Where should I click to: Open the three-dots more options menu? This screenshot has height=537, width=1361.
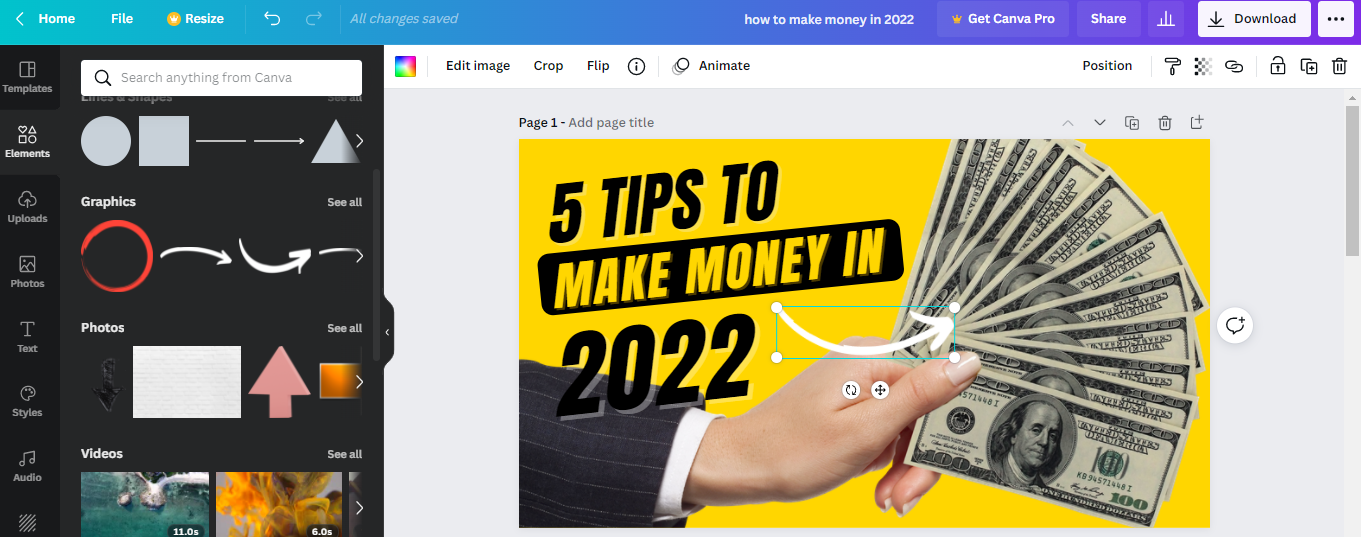point(1336,19)
